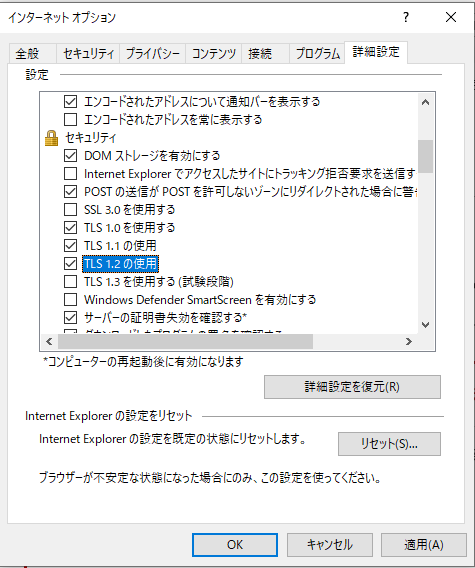
Task: Enable Windows Defender SmartScreen checkbox
Action: click(x=70, y=300)
